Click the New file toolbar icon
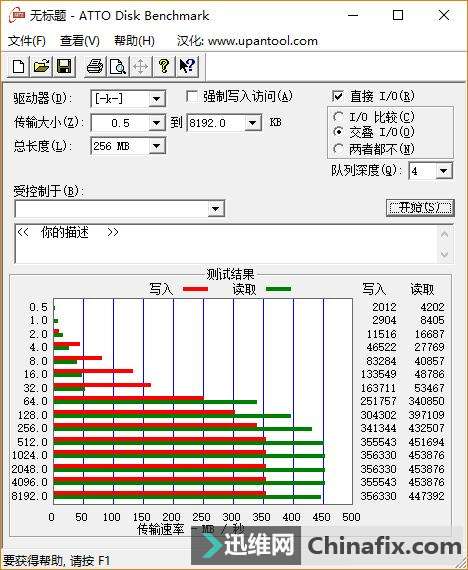This screenshot has height=570, width=468. point(19,67)
